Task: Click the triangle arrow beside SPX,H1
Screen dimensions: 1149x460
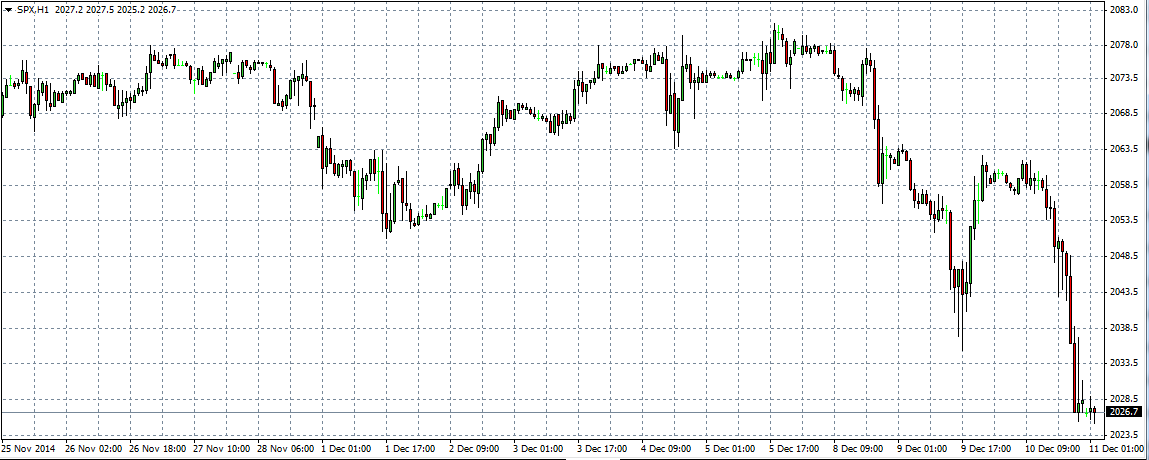Action: (x=8, y=8)
